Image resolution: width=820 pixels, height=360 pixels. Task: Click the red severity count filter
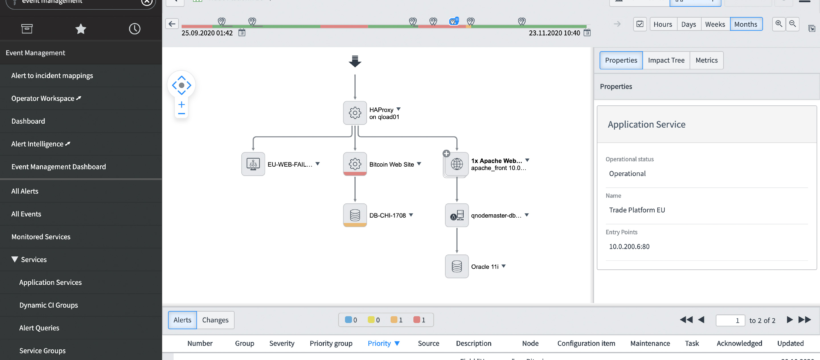click(x=419, y=320)
